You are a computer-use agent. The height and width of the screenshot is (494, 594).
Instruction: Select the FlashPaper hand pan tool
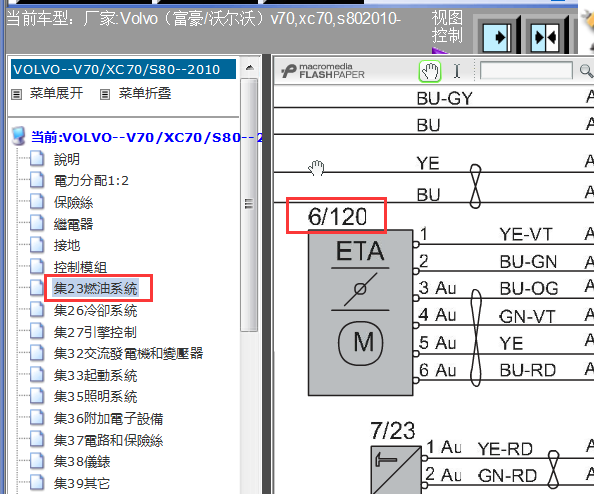point(430,71)
